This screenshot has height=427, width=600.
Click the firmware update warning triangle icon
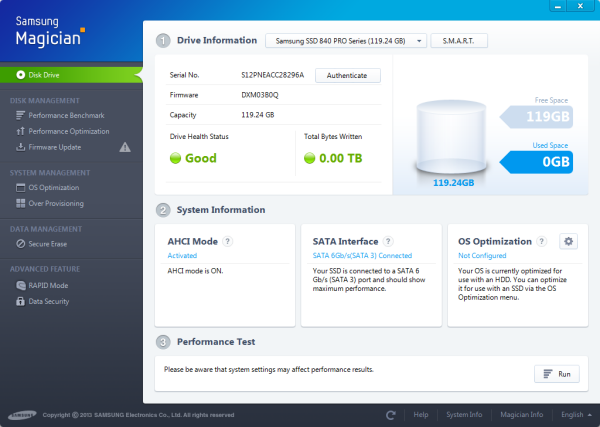coord(125,147)
